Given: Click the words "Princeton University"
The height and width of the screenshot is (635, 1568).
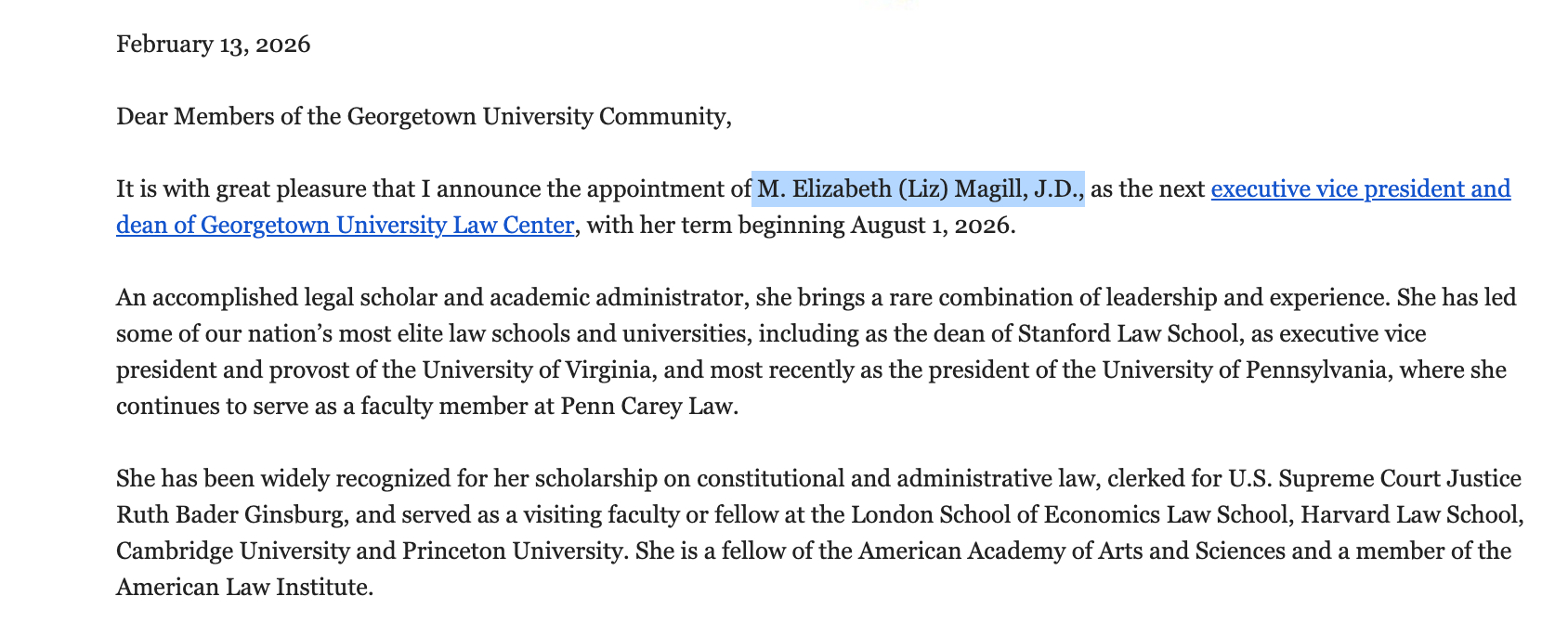Looking at the screenshot, I should [x=512, y=551].
